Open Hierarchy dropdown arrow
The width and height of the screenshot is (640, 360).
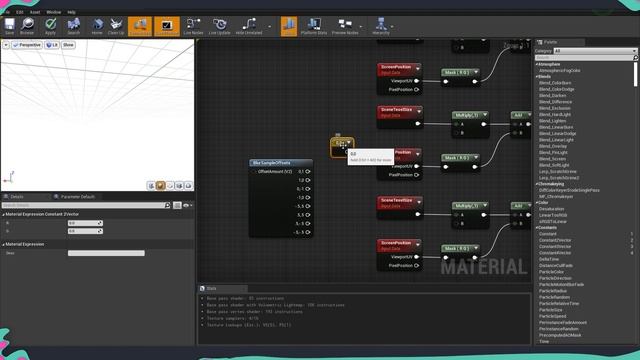(392, 27)
